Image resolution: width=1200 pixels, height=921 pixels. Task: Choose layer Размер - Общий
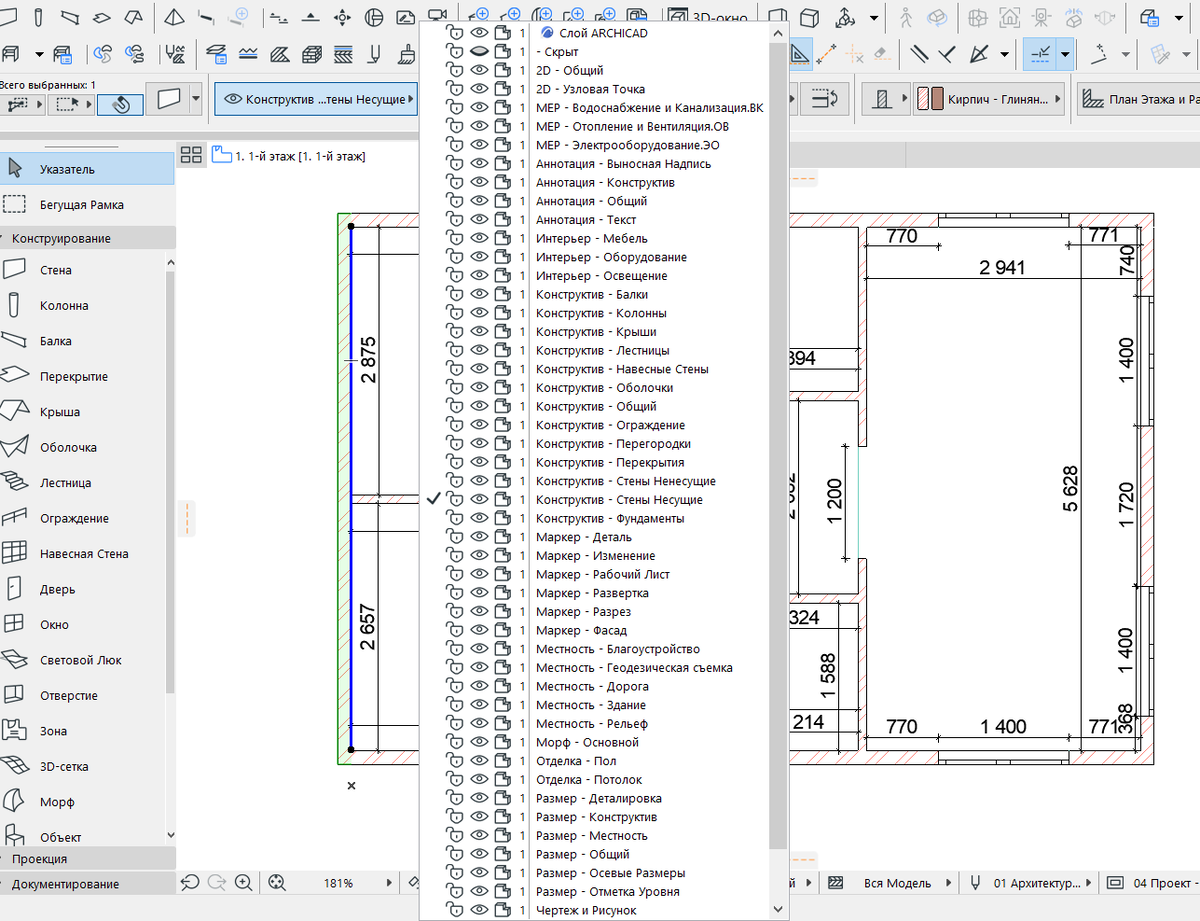click(x=582, y=855)
